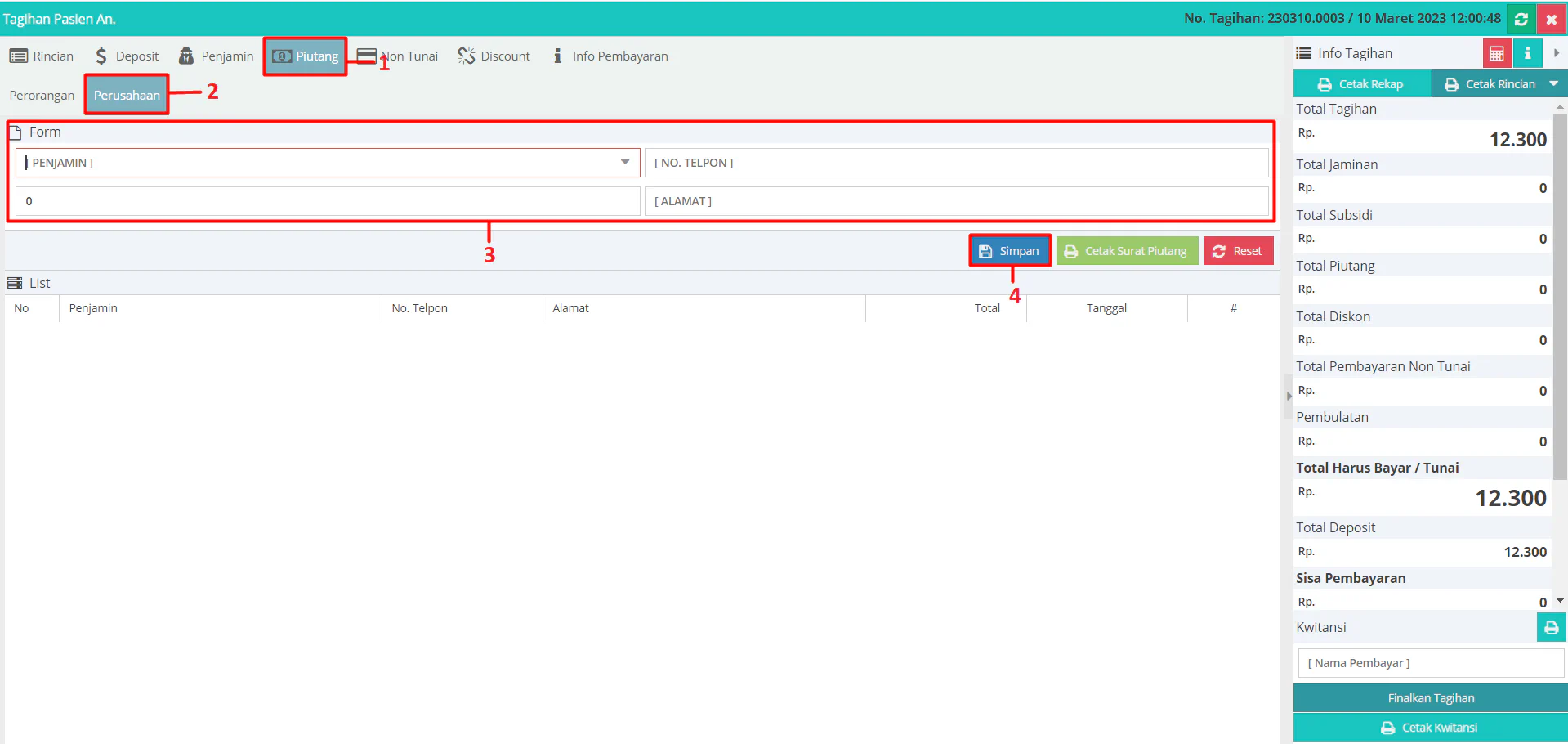Click Cetak Surat Piutang button
Screen dimensions: 1568x744
tap(1127, 251)
